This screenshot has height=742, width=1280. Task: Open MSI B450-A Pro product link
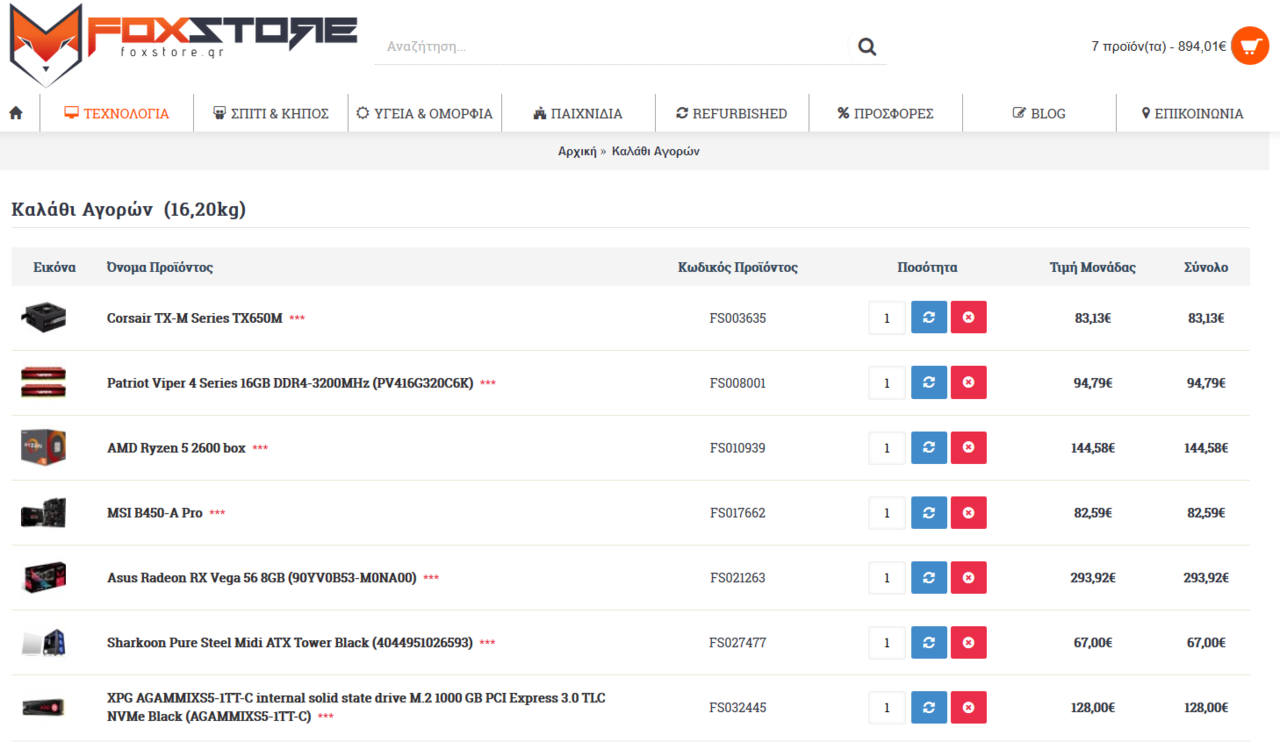point(155,513)
